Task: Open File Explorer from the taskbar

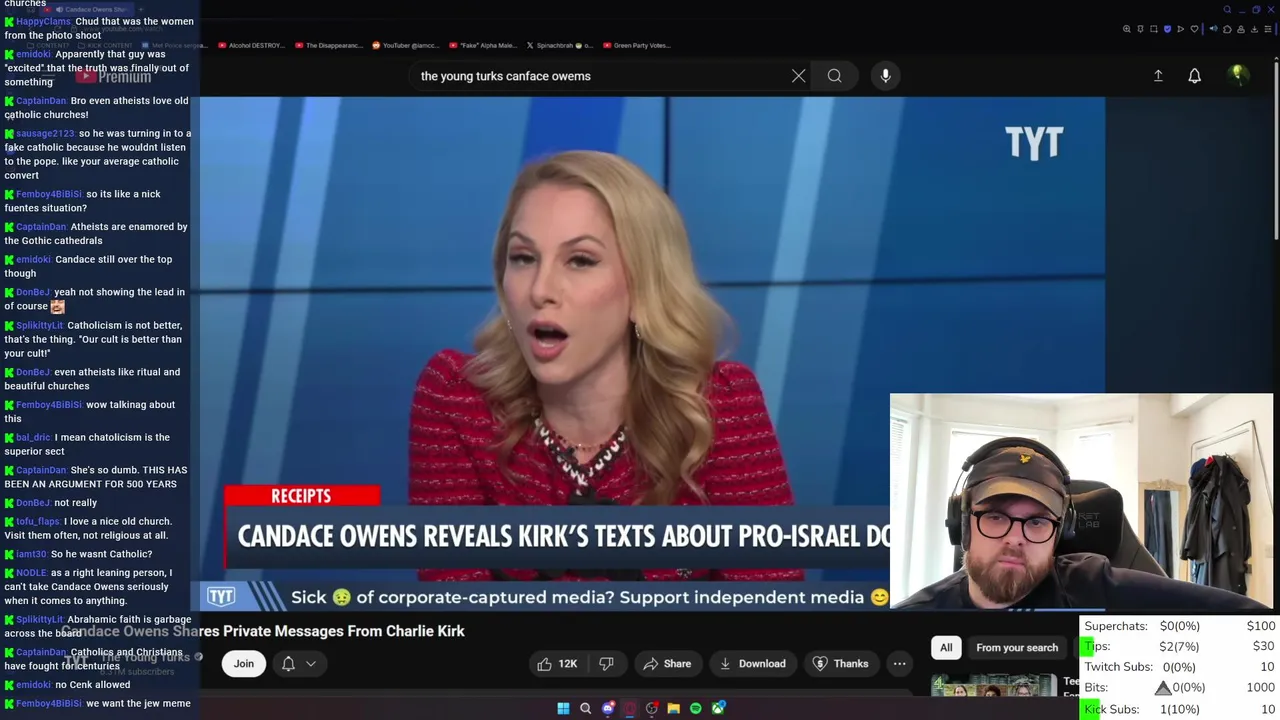Action: (x=673, y=708)
